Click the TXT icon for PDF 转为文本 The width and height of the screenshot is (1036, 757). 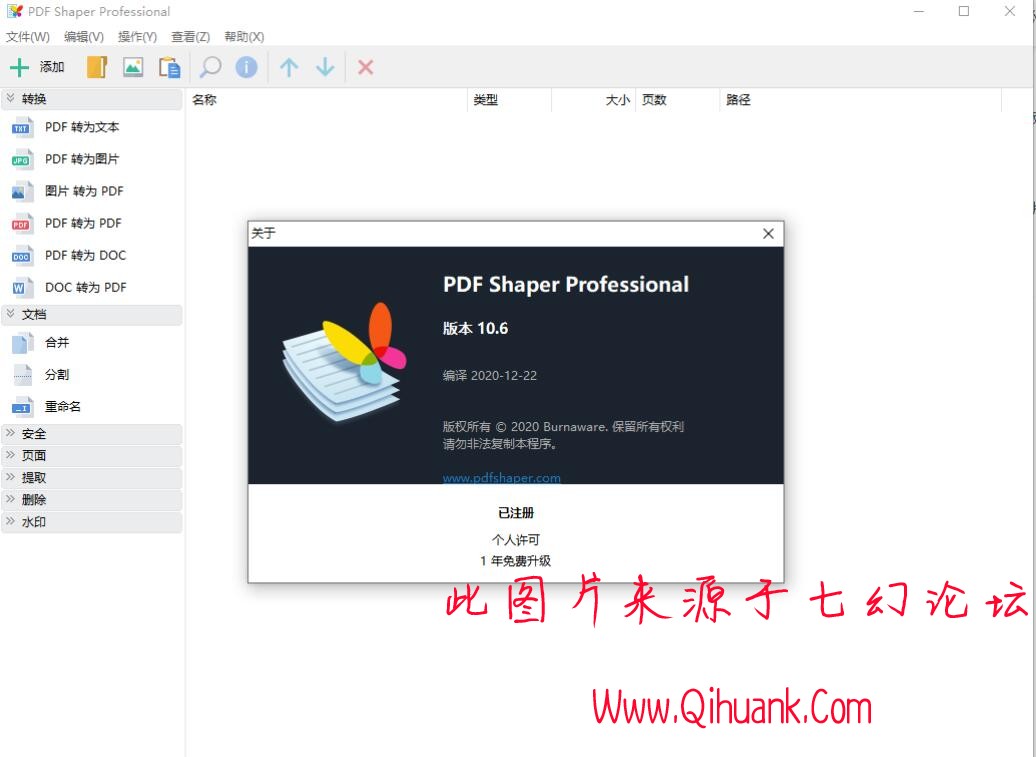[21, 127]
